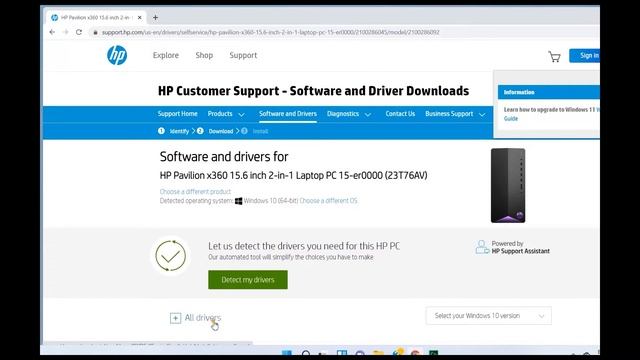This screenshot has width=640, height=360.
Task: View site security lock info
Action: [x=95, y=32]
